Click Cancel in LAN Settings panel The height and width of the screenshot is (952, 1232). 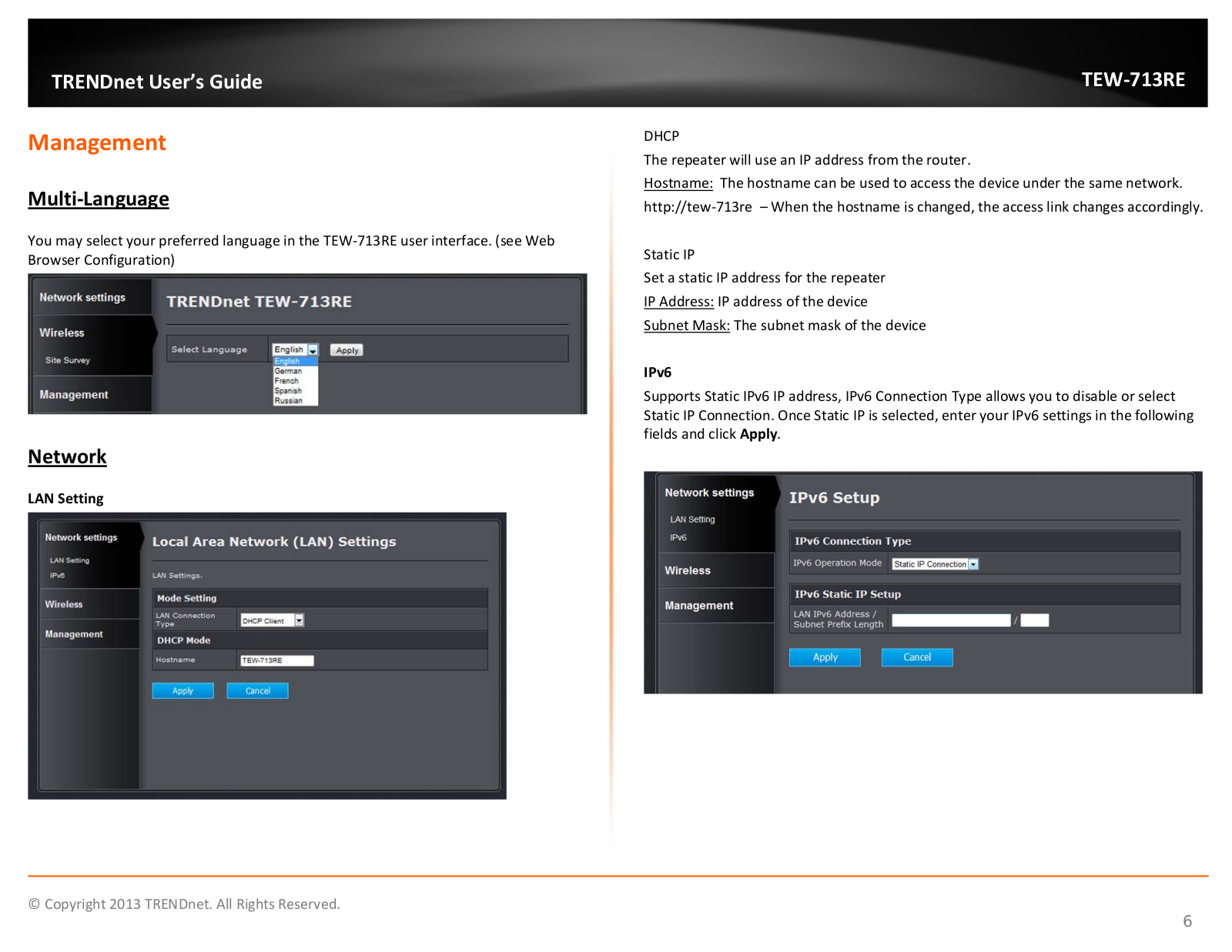(x=257, y=690)
